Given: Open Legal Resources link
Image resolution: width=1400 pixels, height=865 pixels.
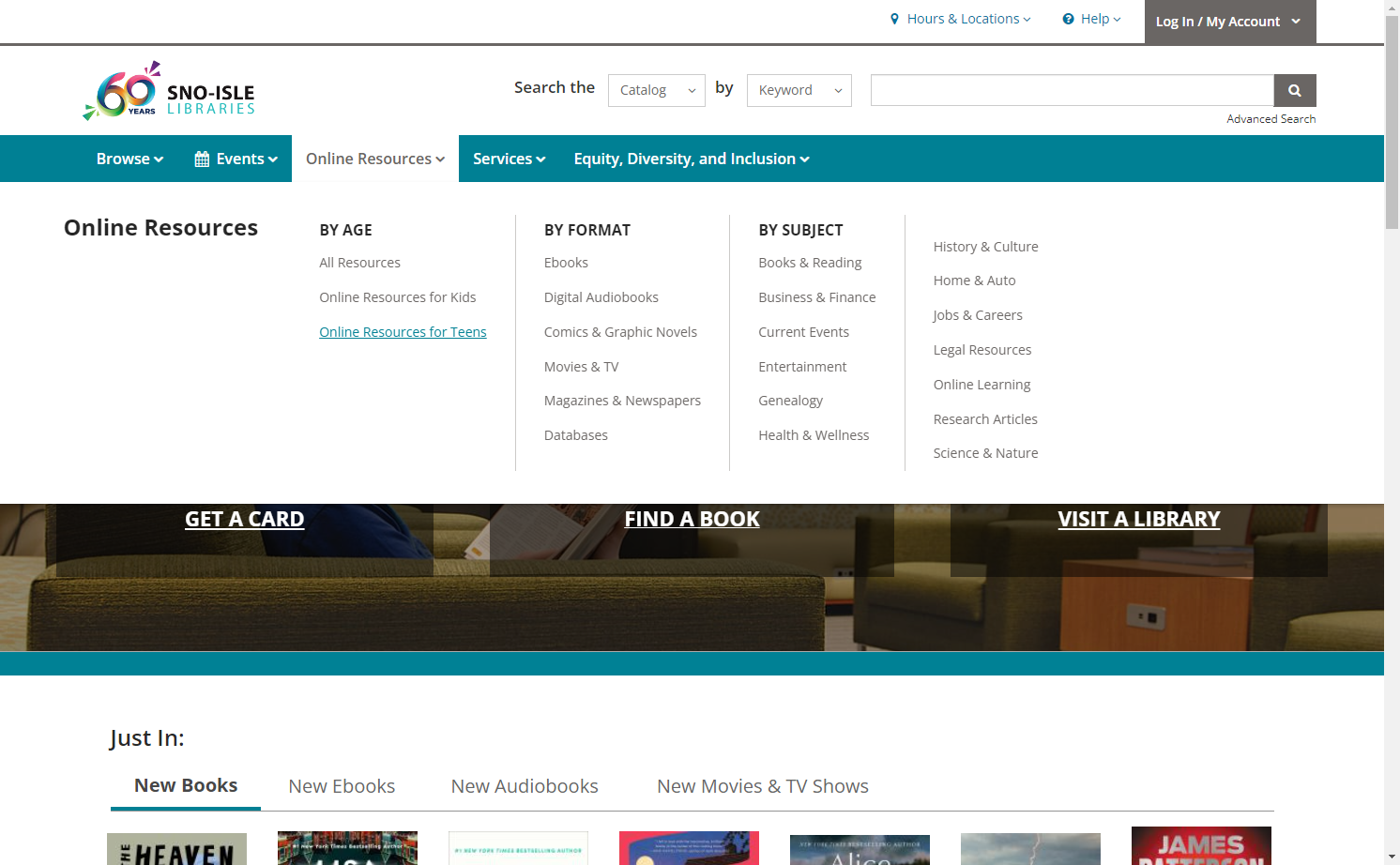Looking at the screenshot, I should click(x=982, y=350).
